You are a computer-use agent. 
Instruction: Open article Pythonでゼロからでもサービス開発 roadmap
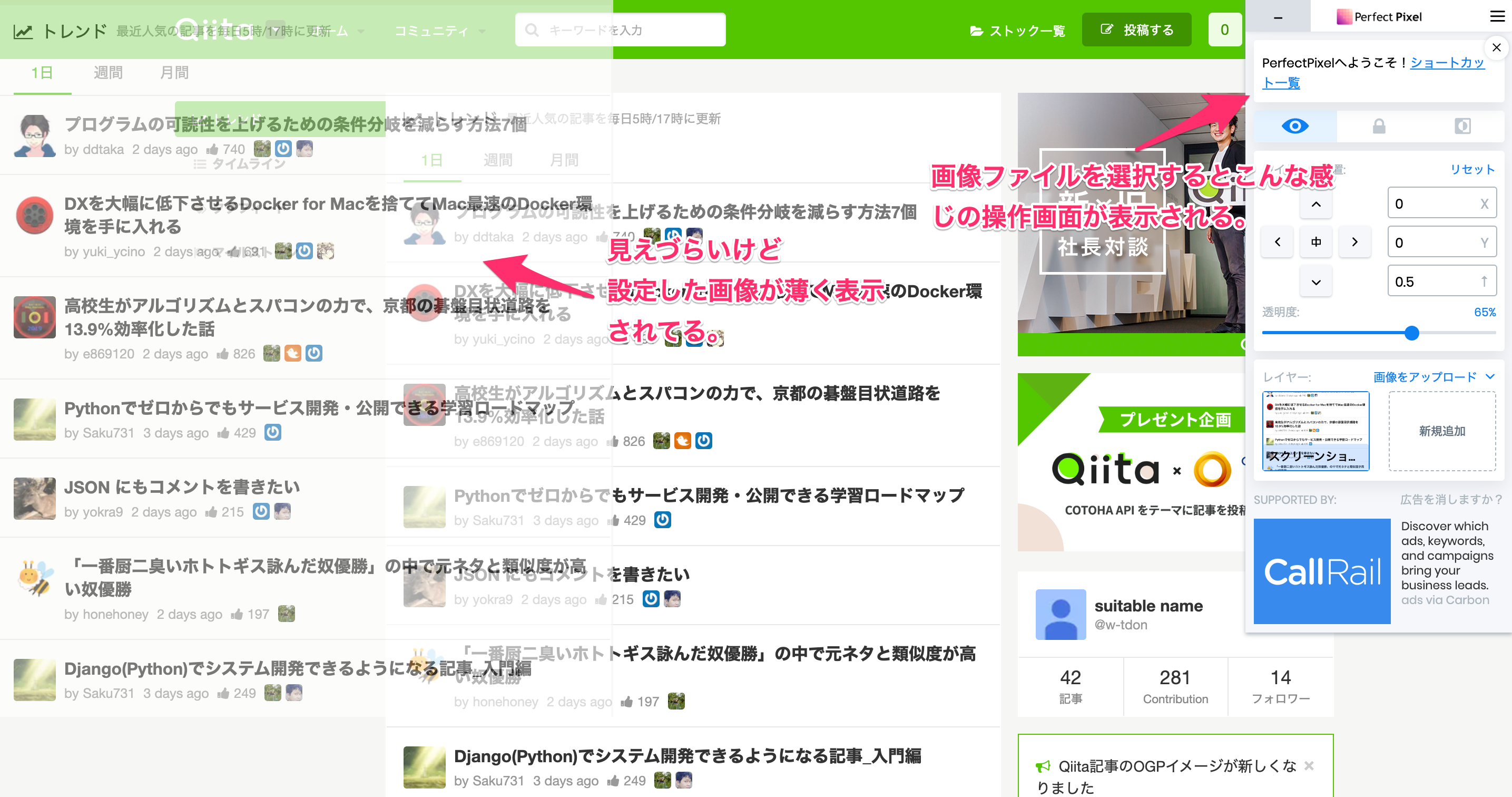(x=709, y=495)
